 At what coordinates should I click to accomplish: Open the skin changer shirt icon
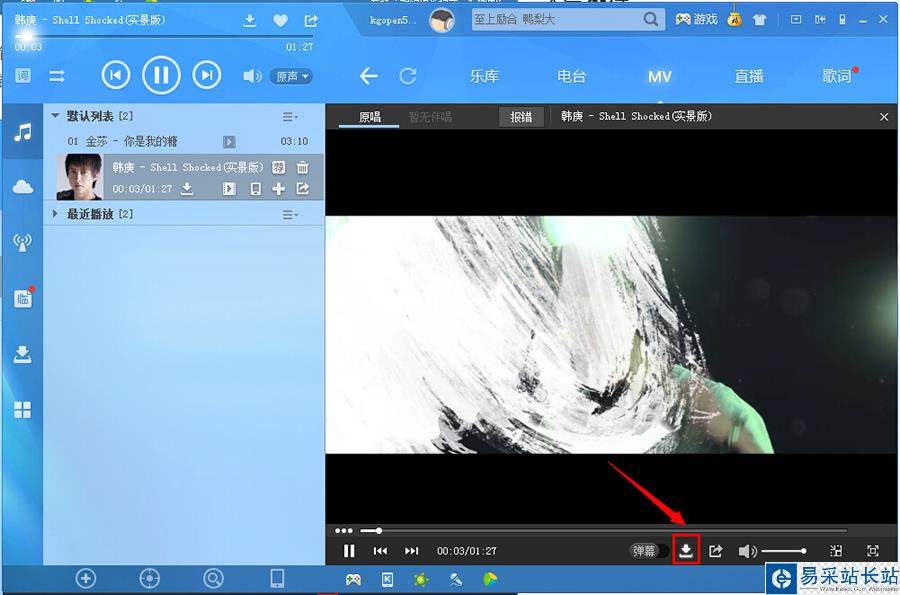759,20
